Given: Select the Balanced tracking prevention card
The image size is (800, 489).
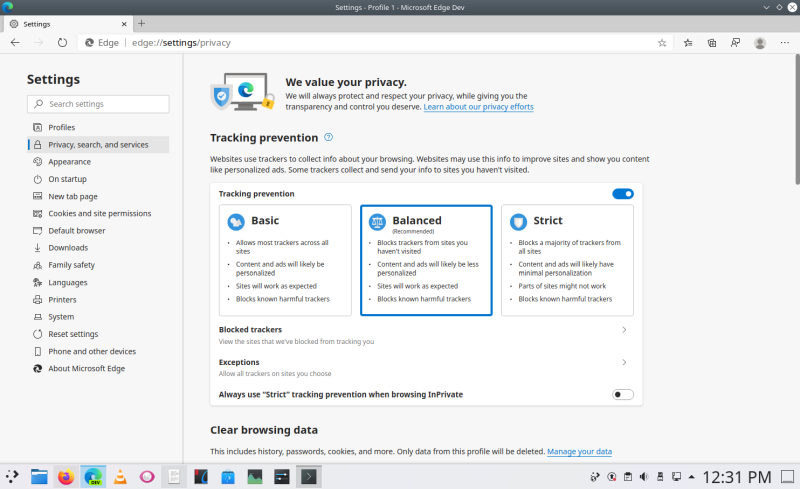Looking at the screenshot, I should point(426,260).
